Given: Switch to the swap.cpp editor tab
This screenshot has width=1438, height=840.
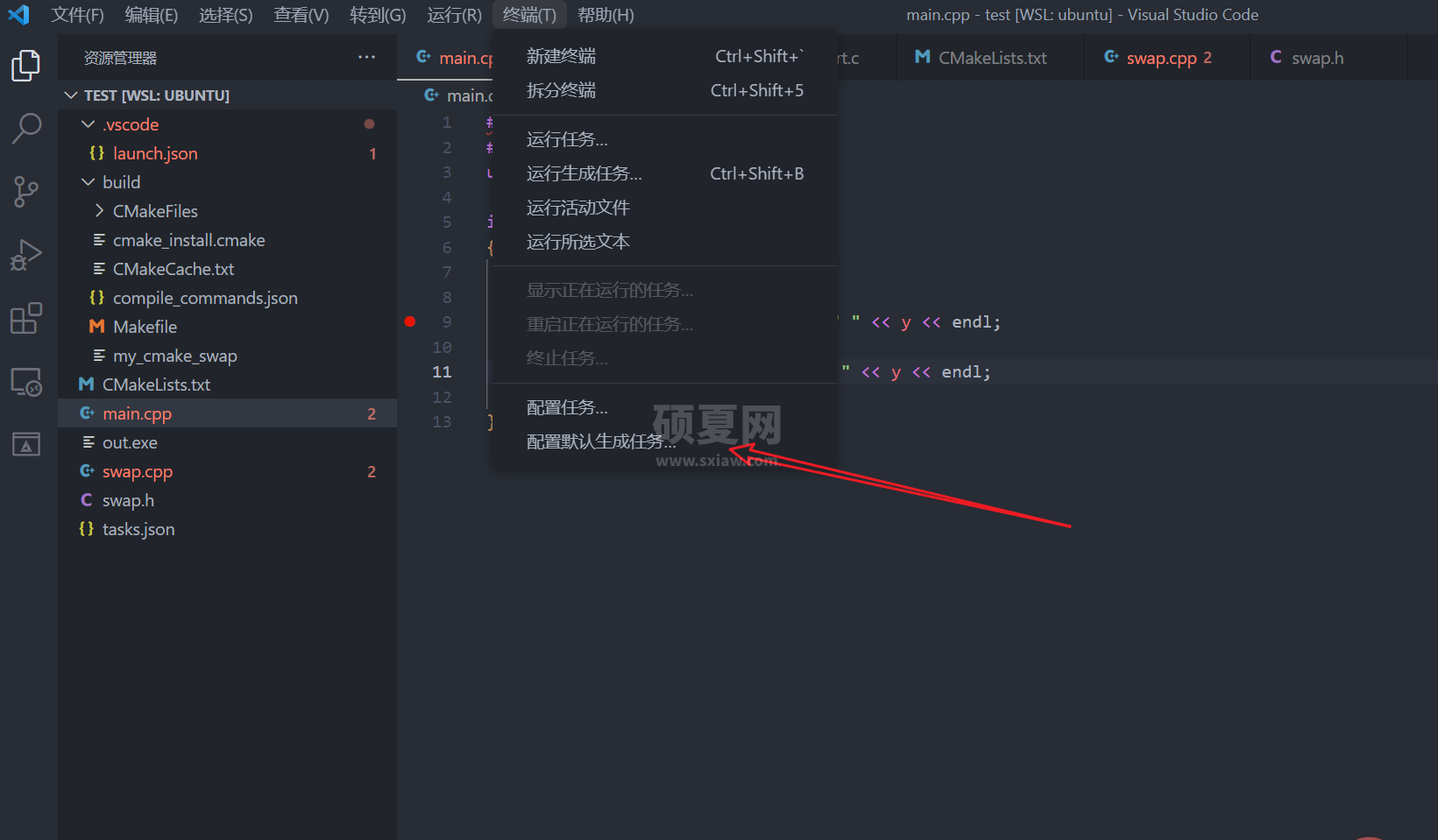Looking at the screenshot, I should pyautogui.click(x=1167, y=57).
